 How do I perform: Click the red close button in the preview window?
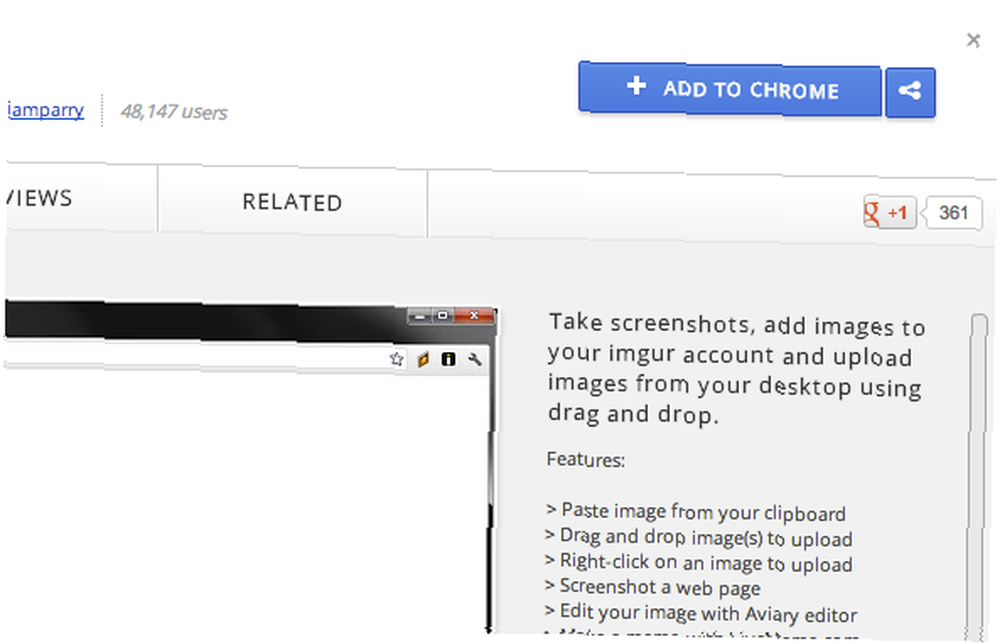pyautogui.click(x=474, y=316)
